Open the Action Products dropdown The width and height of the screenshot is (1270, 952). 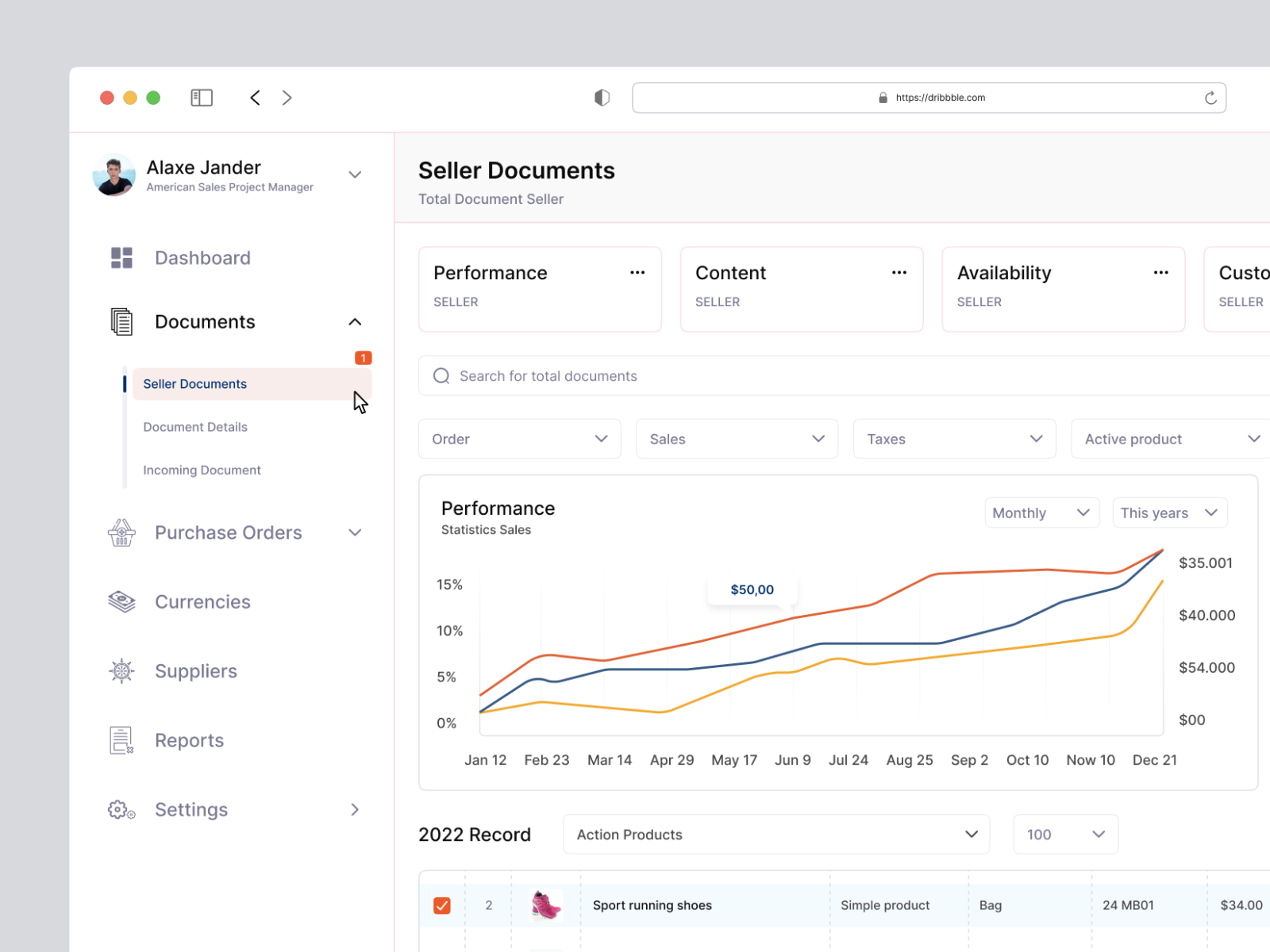(x=775, y=834)
